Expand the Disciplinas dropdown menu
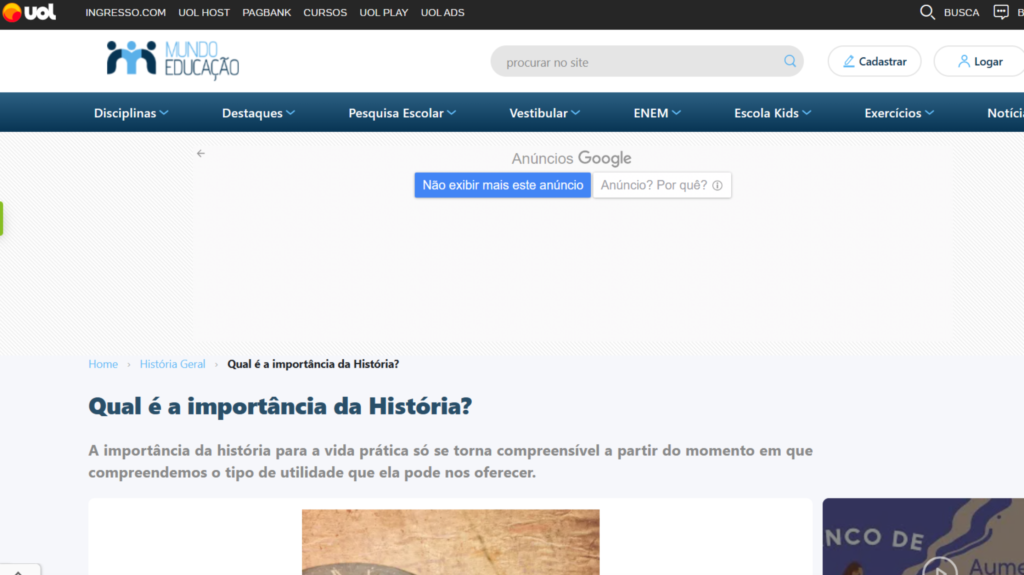 click(131, 113)
